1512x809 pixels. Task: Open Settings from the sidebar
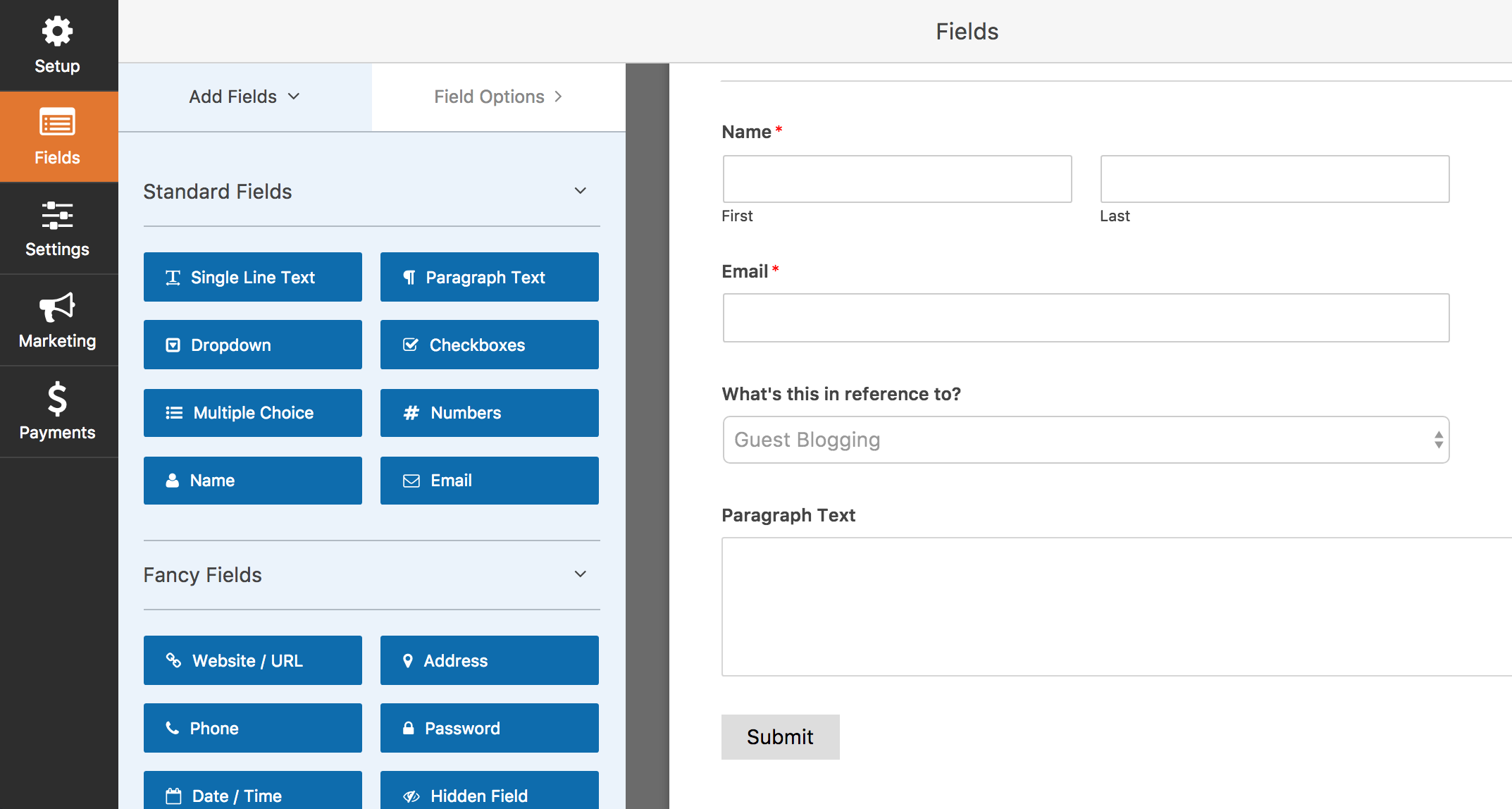(58, 227)
